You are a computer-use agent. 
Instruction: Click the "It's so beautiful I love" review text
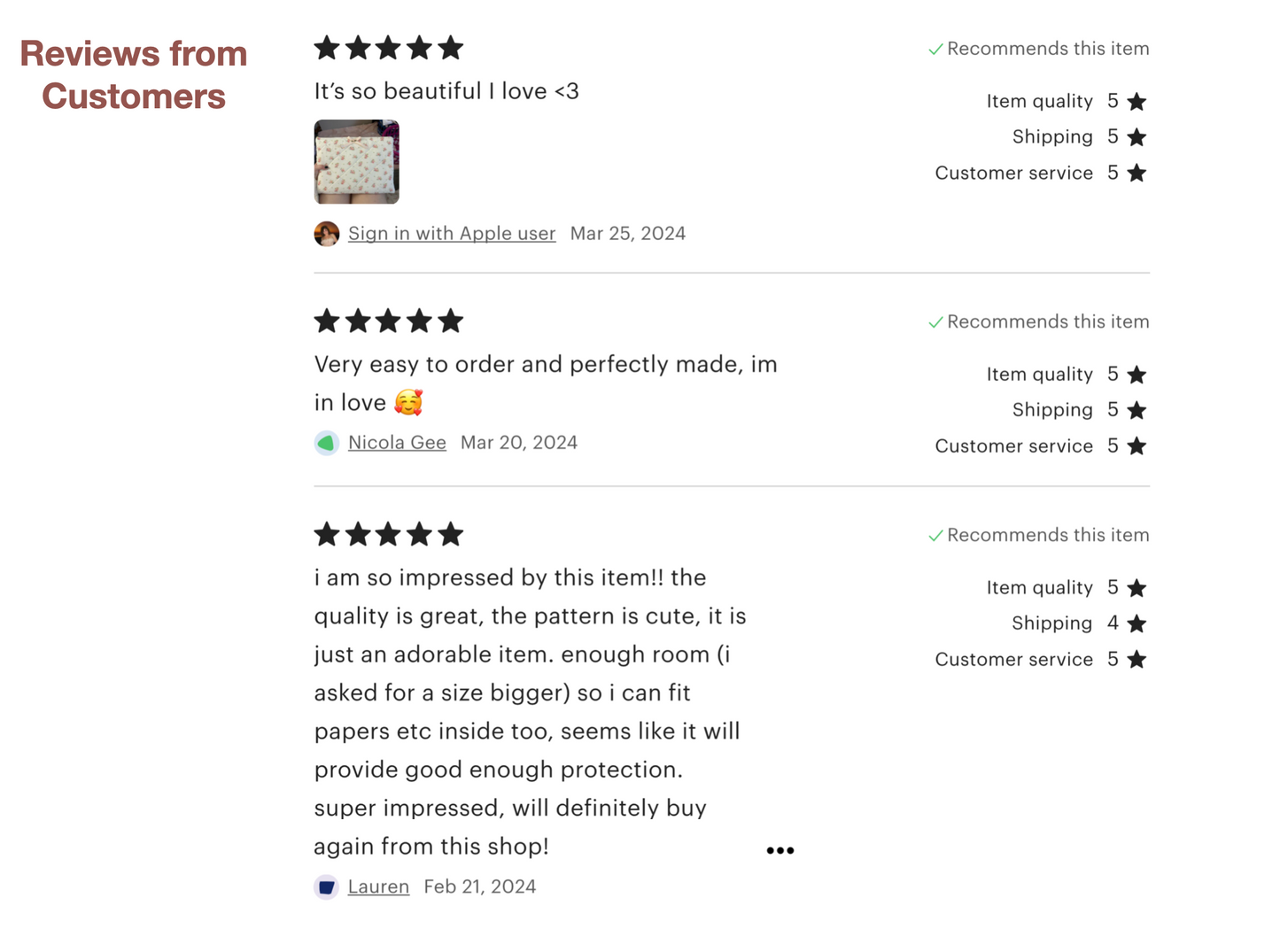point(446,91)
